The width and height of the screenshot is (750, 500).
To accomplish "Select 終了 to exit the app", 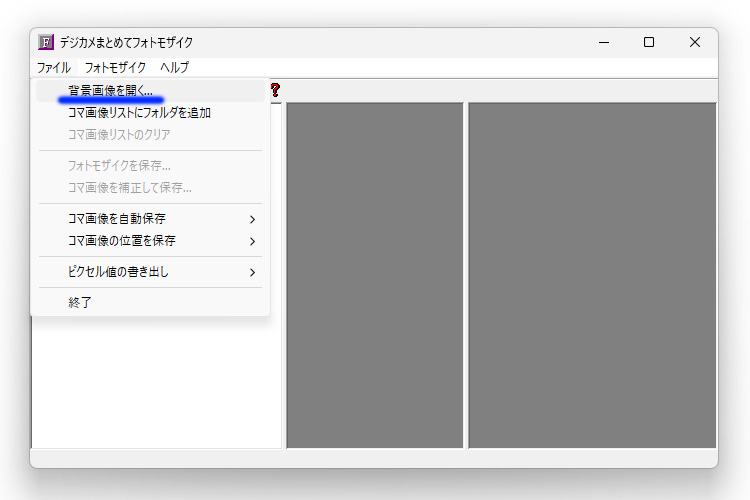I will pyautogui.click(x=80, y=302).
